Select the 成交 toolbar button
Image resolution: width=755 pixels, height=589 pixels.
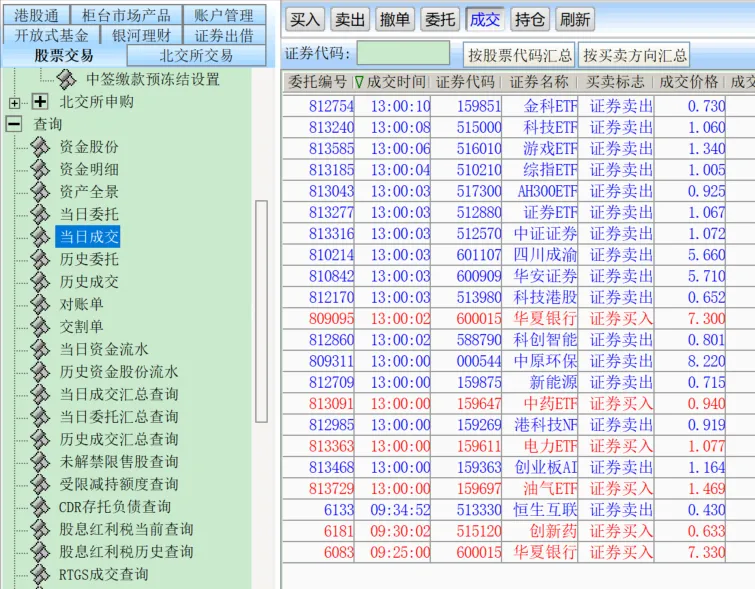click(x=485, y=19)
